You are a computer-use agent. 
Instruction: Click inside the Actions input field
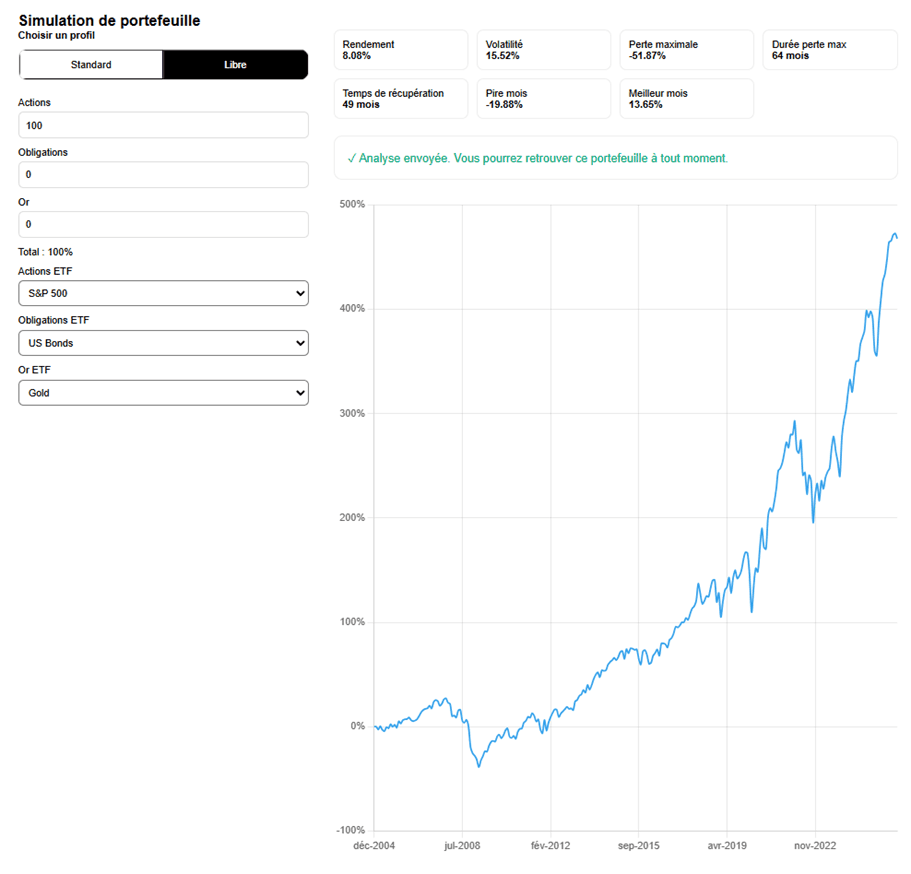tap(163, 124)
